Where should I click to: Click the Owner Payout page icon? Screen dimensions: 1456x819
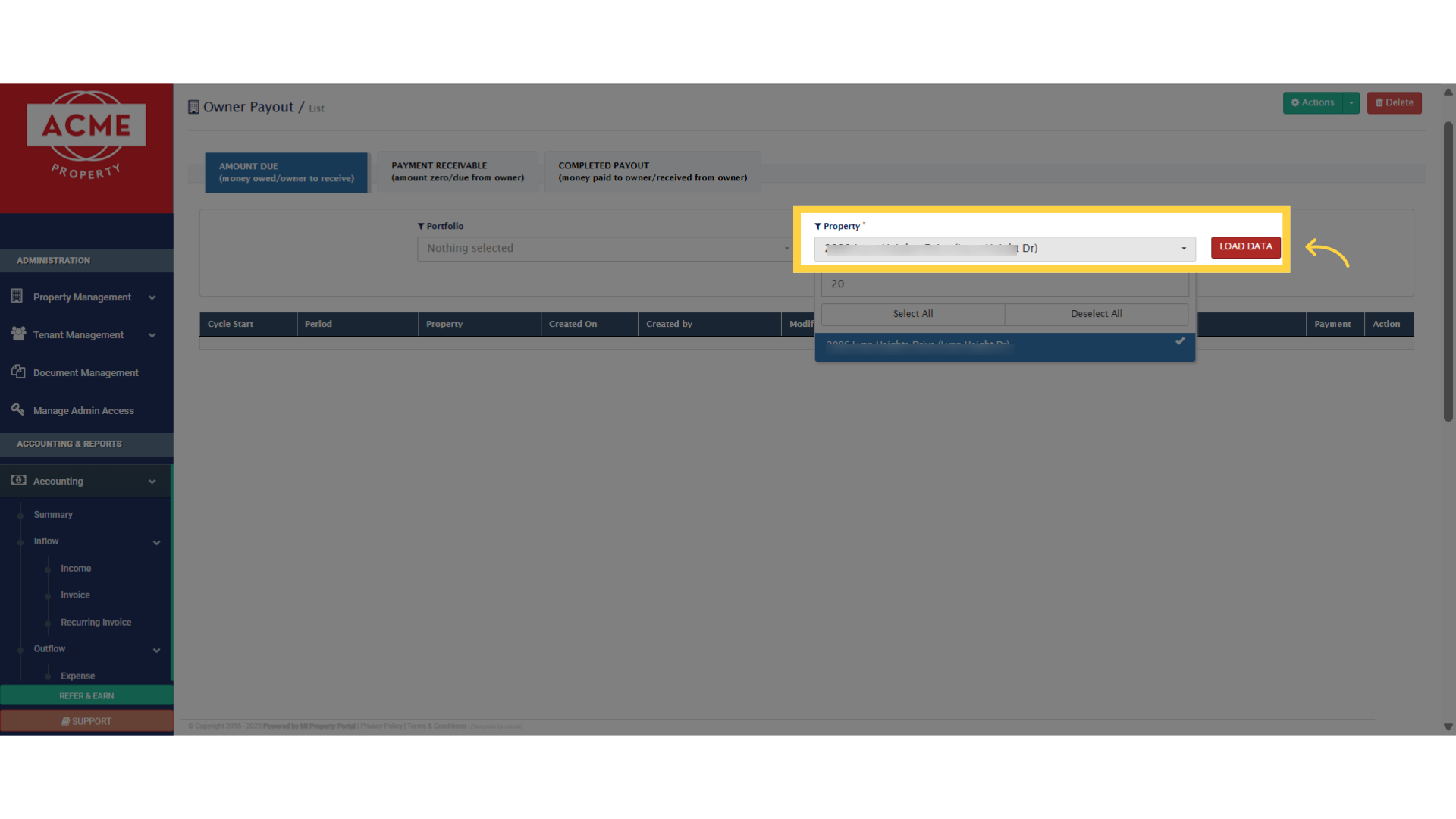tap(193, 107)
